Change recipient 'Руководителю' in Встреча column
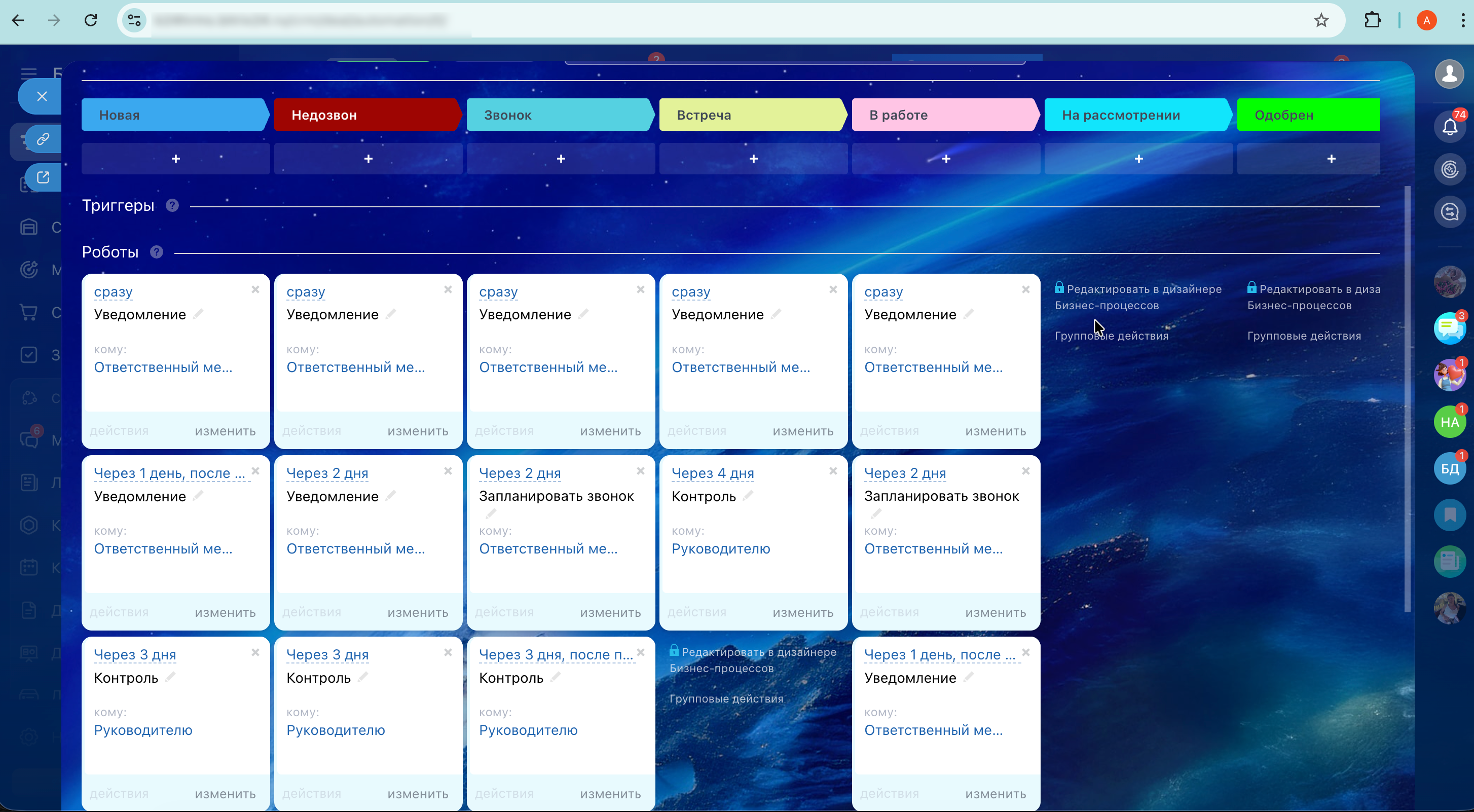 (x=720, y=549)
